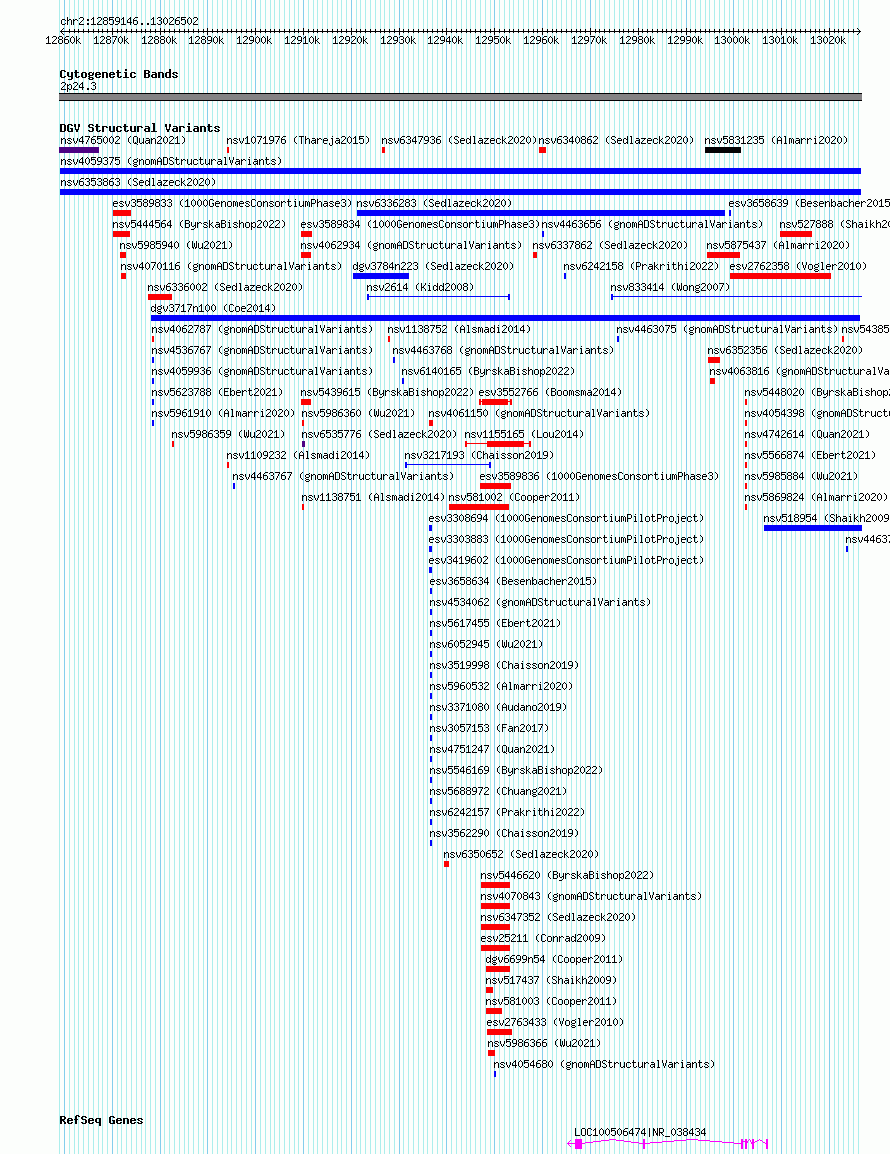Click nsv6347936 (Sedlazeck2020) label

click(459, 140)
